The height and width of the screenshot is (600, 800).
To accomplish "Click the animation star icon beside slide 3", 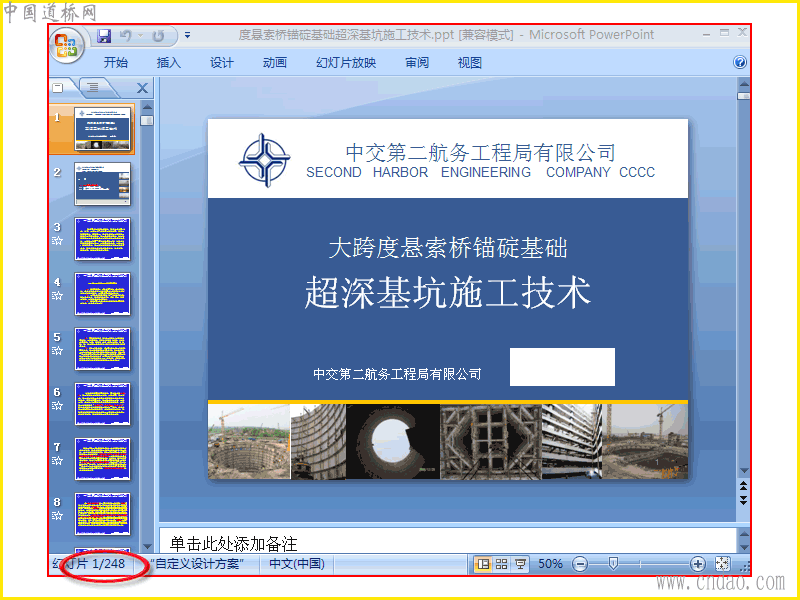I will (57, 241).
